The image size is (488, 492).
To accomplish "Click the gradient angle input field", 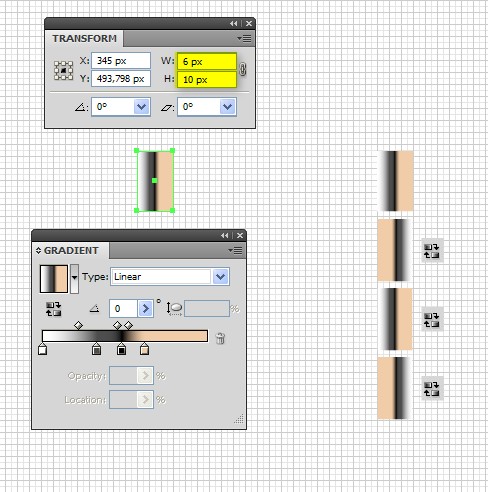I will (x=123, y=309).
